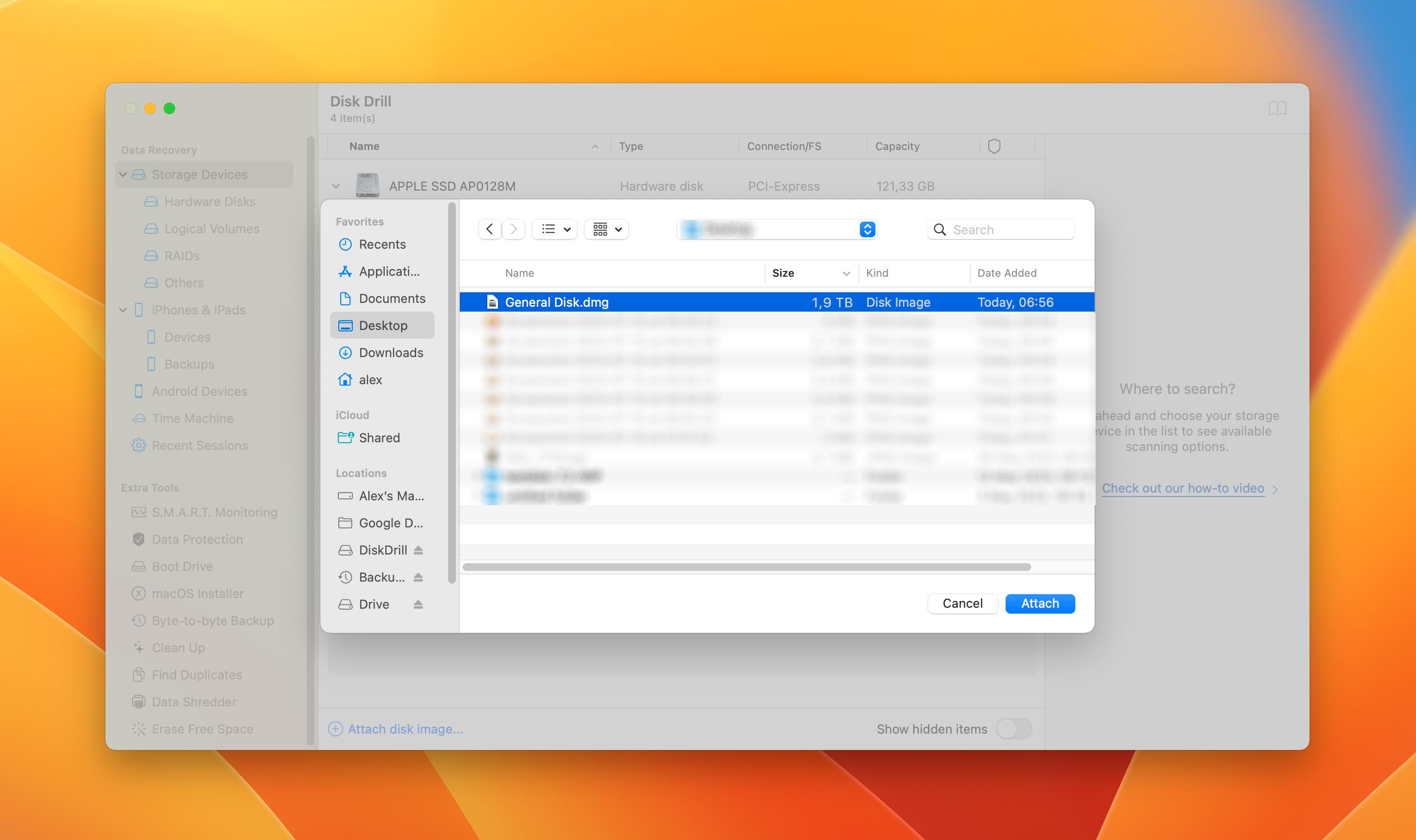
Task: Click the Recents favorites item
Action: click(x=382, y=244)
